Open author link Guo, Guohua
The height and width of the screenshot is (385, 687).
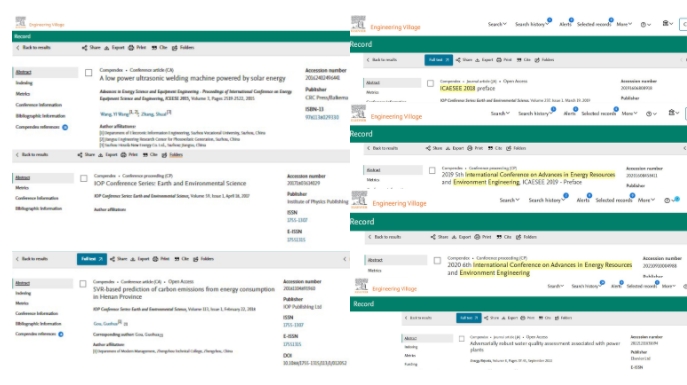pyautogui.click(x=106, y=324)
